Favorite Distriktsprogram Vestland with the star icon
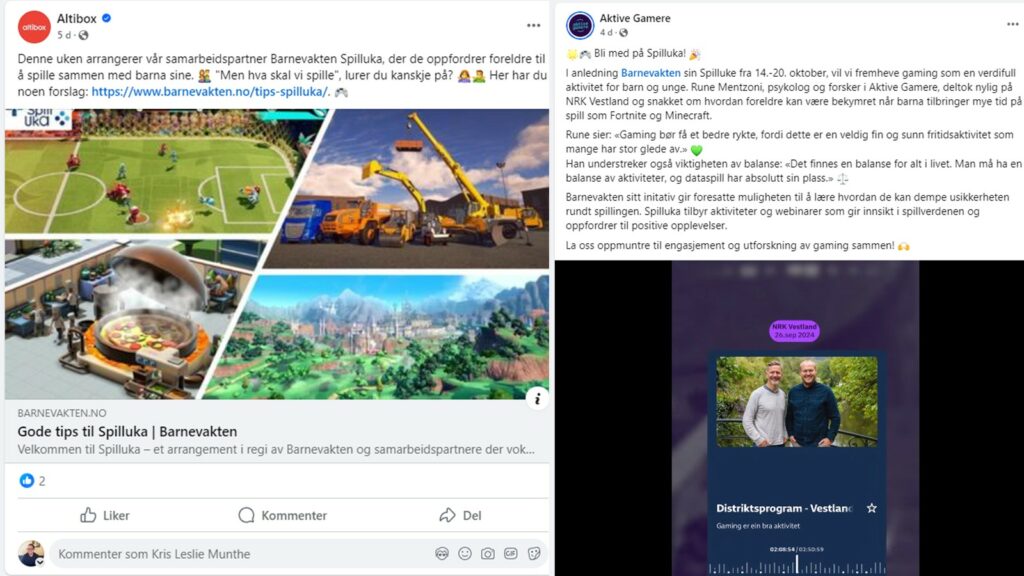This screenshot has height=576, width=1024. (872, 508)
